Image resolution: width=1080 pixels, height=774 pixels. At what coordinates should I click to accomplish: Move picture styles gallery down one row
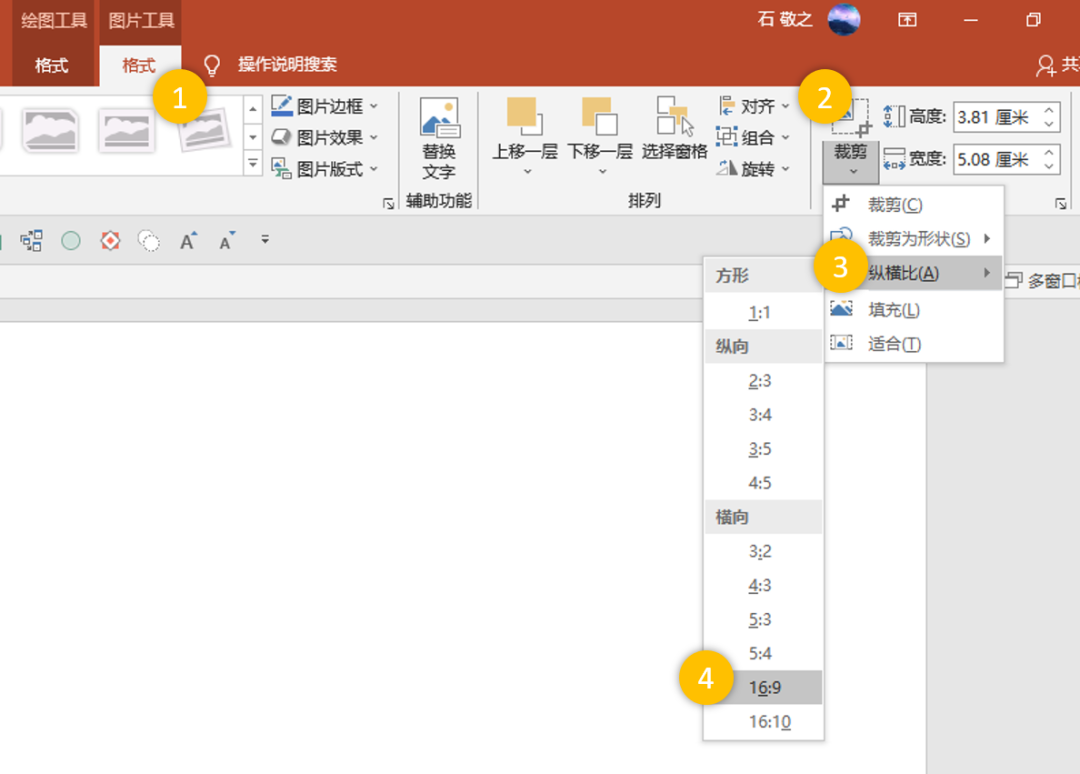point(253,136)
